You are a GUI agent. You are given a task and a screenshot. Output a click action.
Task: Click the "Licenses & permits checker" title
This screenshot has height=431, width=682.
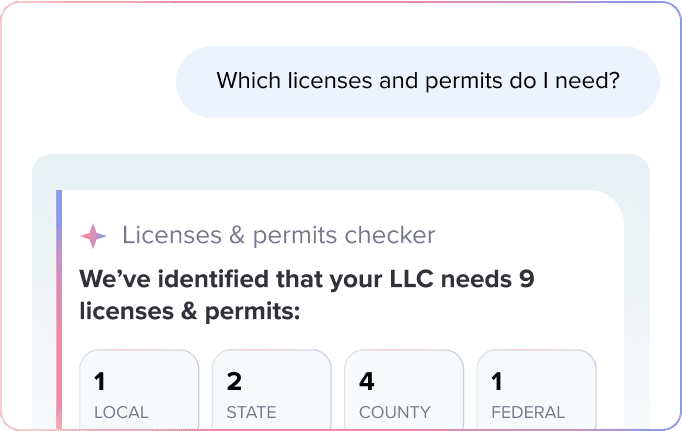(278, 236)
